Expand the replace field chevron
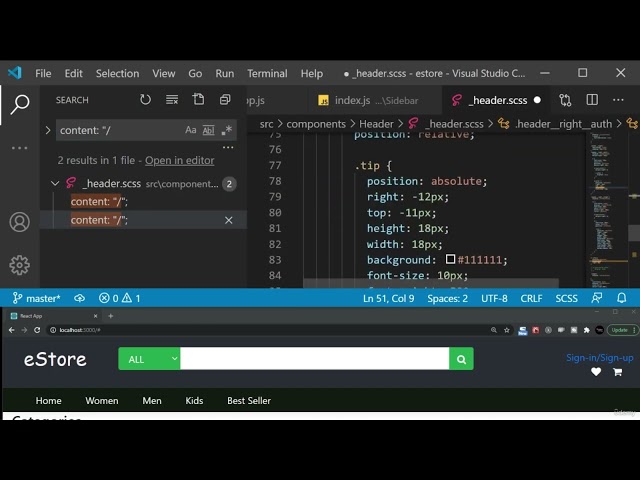Viewport: 640px width, 480px height. (x=48, y=130)
